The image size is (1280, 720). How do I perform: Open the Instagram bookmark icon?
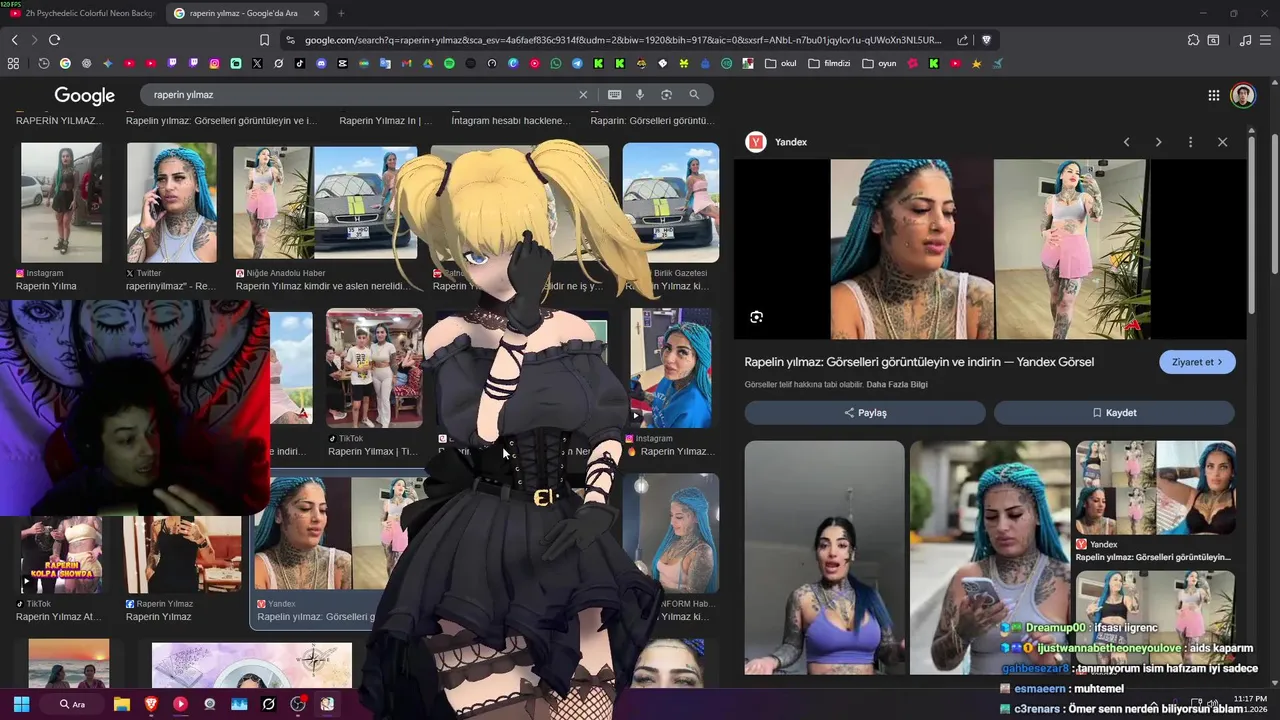click(214, 63)
